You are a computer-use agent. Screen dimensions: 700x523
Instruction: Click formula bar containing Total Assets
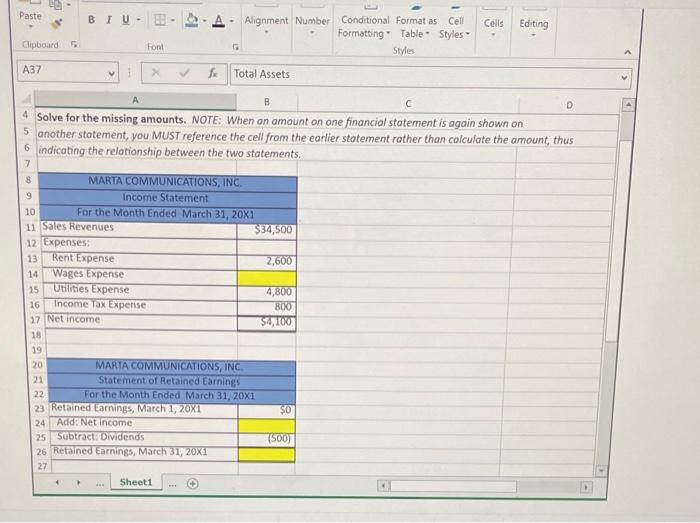click(x=424, y=75)
